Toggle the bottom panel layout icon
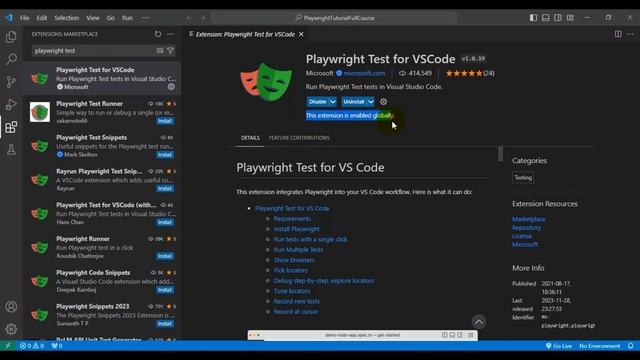 [545, 18]
